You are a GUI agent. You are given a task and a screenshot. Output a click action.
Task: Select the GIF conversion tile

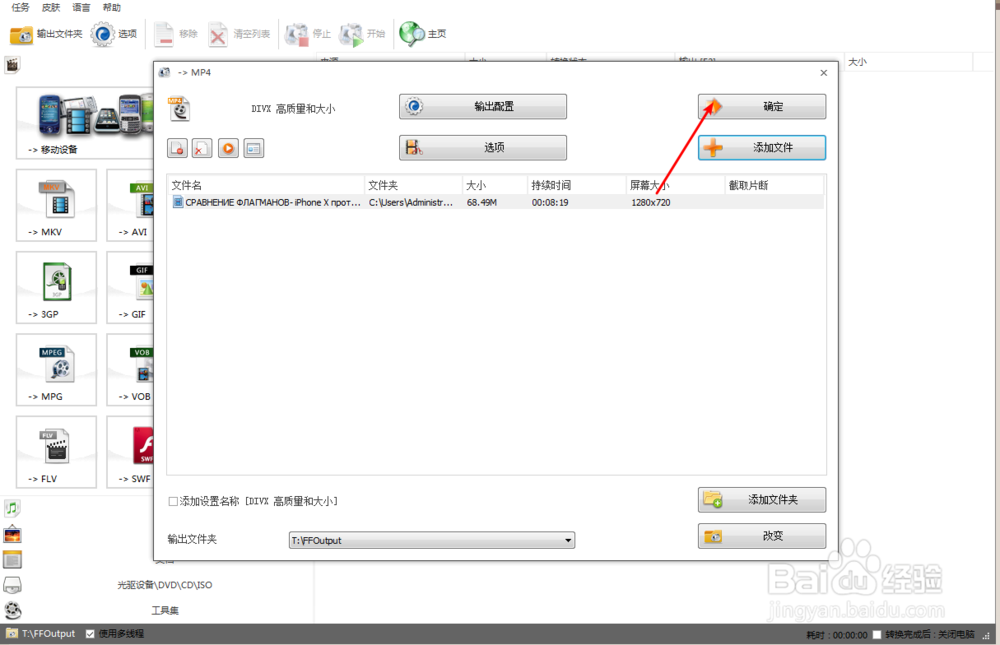click(x=130, y=288)
